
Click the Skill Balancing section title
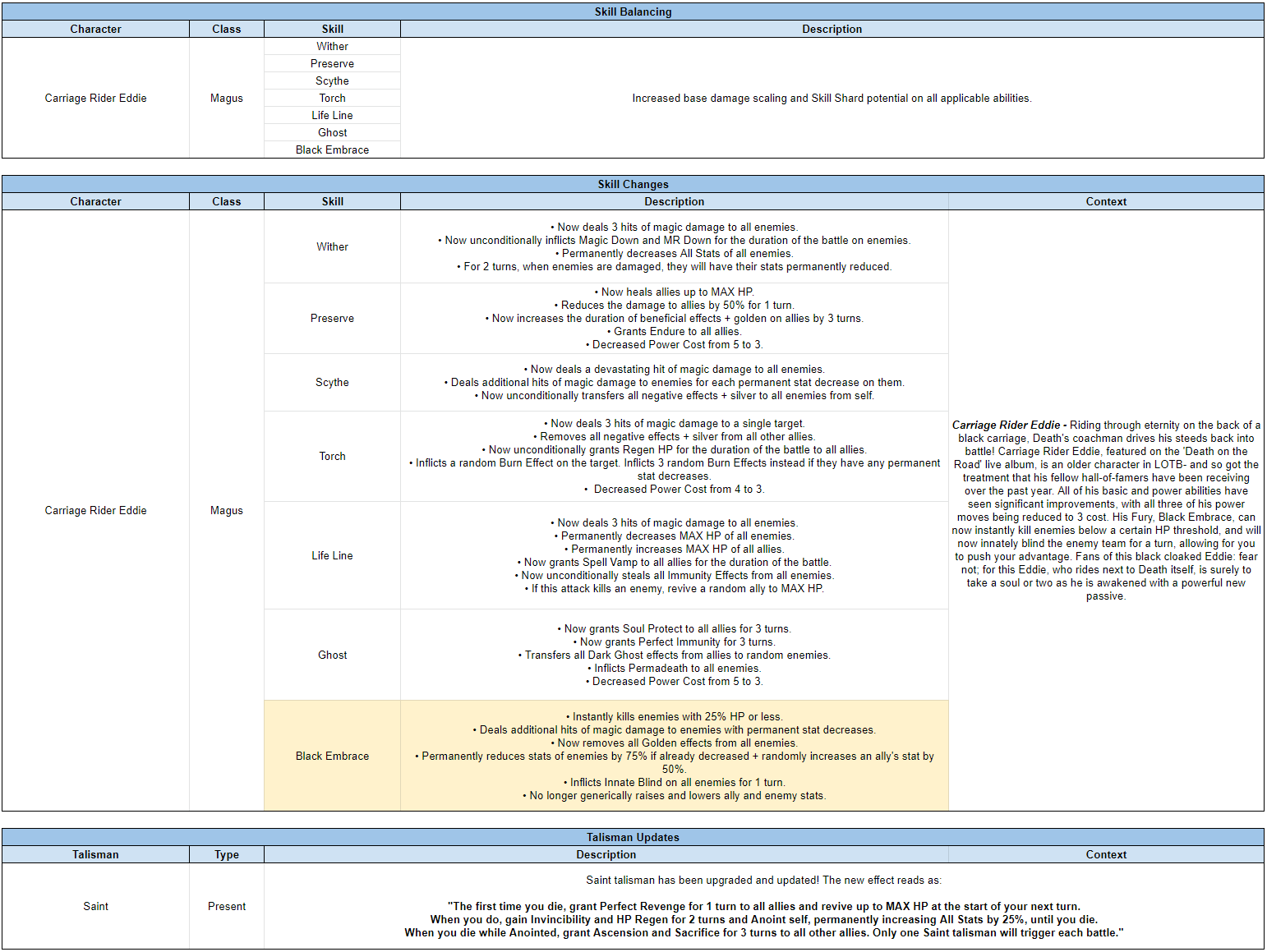point(633,11)
